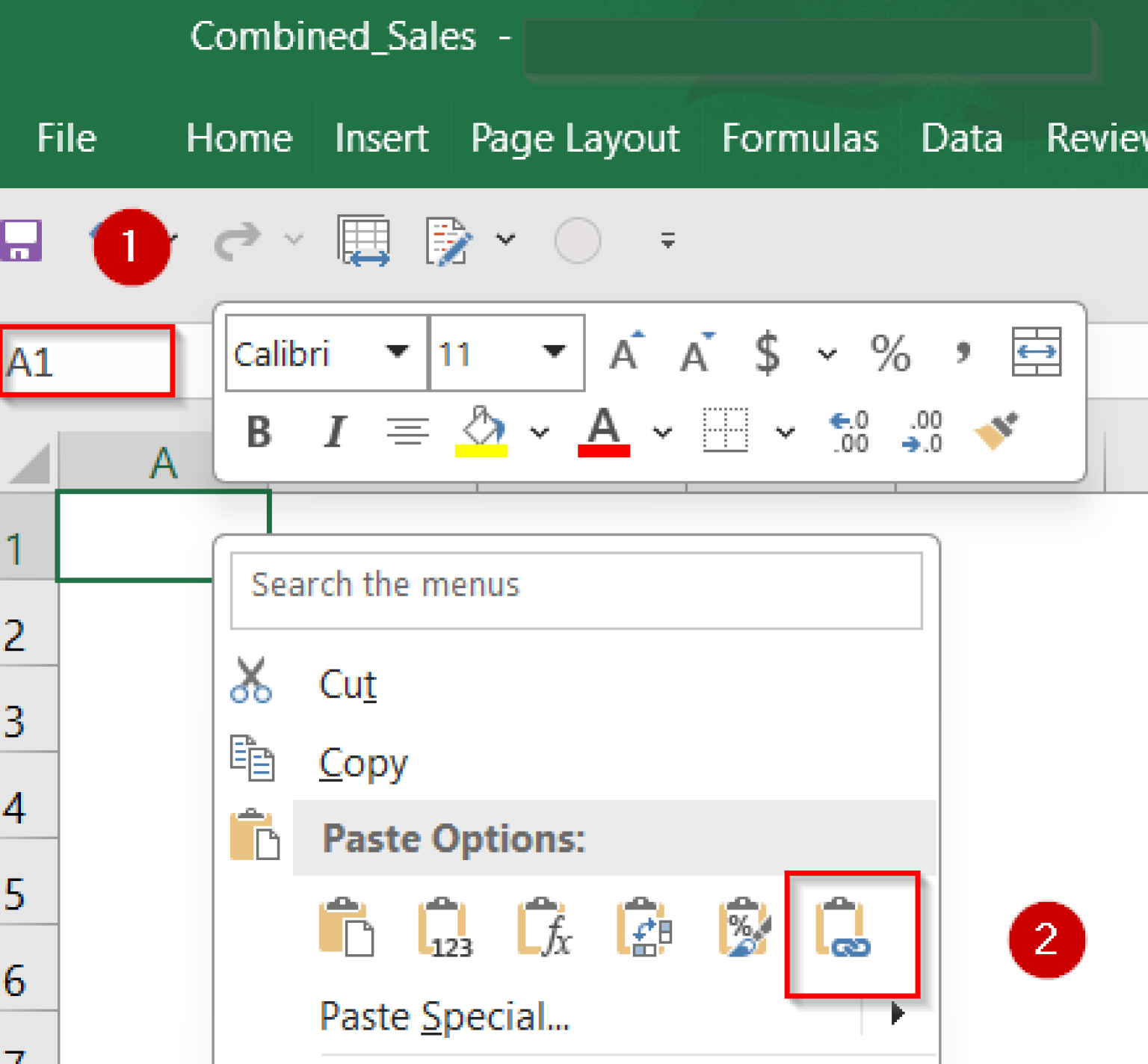This screenshot has width=1148, height=1064.
Task: Expand the borders dropdown arrow
Action: tap(785, 432)
